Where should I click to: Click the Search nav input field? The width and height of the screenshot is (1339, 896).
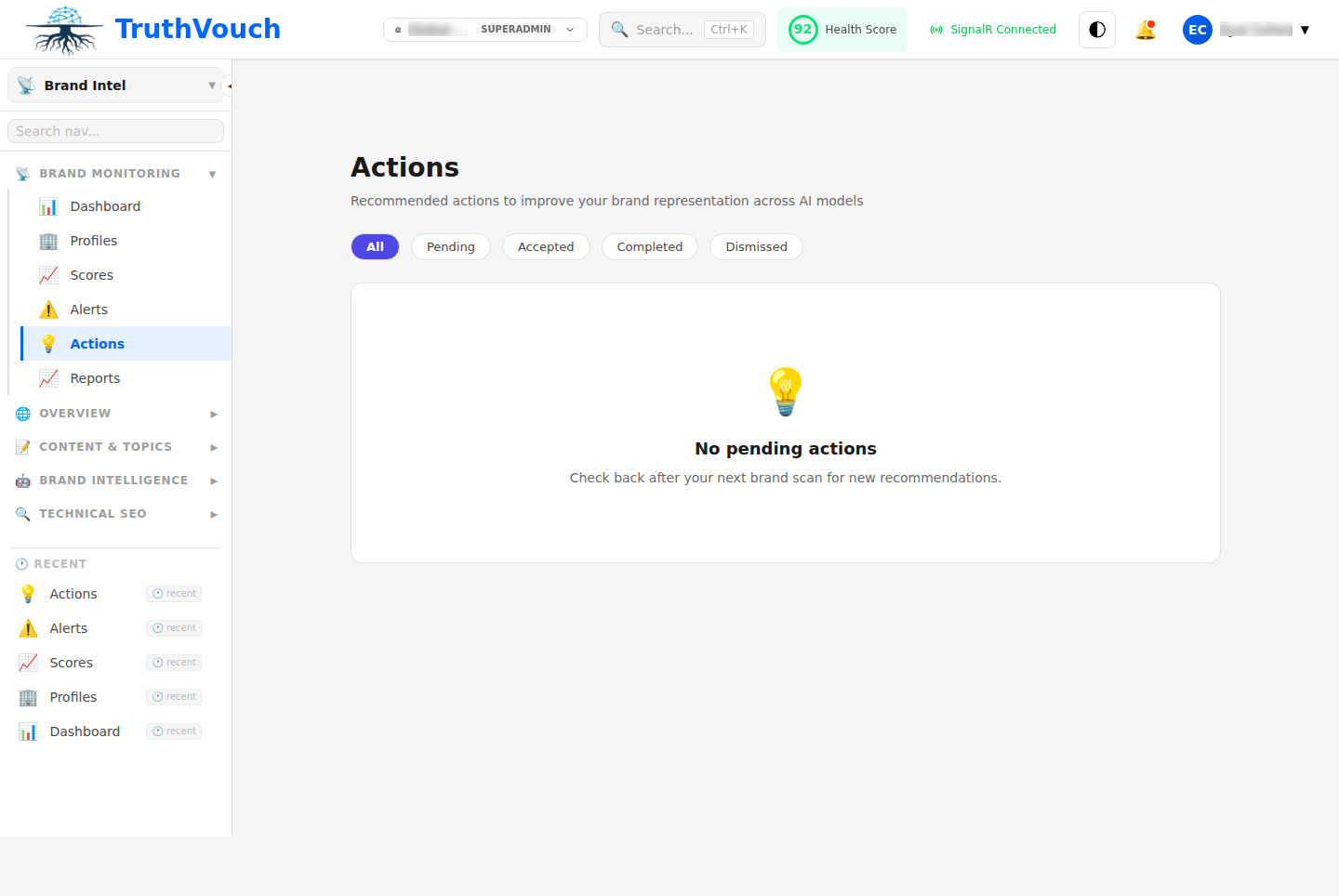115,131
